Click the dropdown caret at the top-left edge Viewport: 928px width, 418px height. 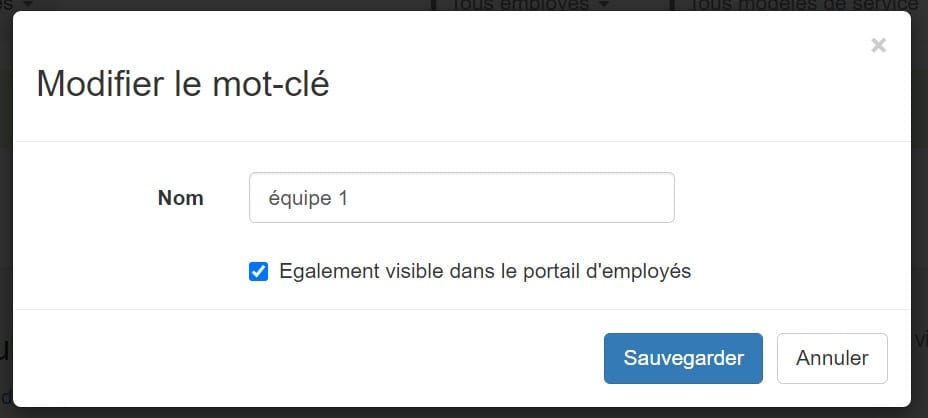click(25, 4)
